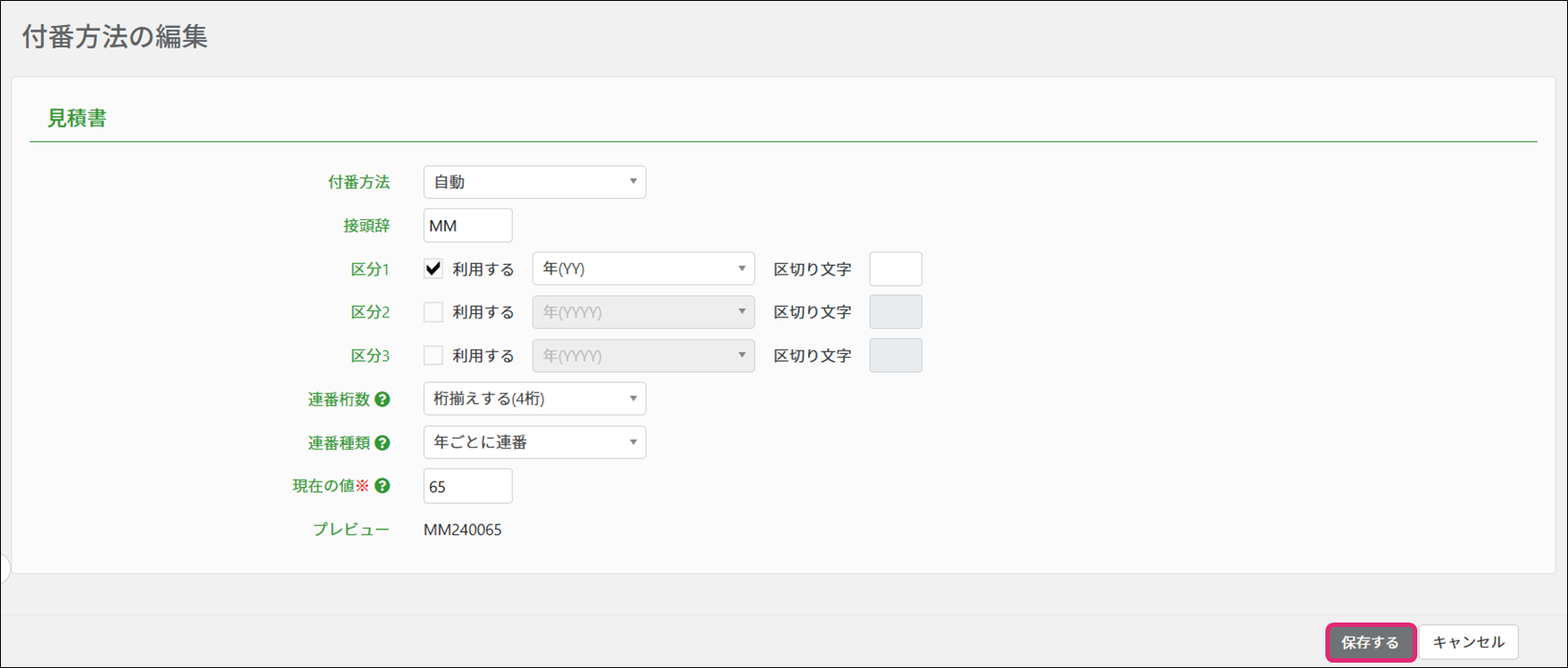Click the キャンセル button
The image size is (1568, 668).
point(1468,642)
